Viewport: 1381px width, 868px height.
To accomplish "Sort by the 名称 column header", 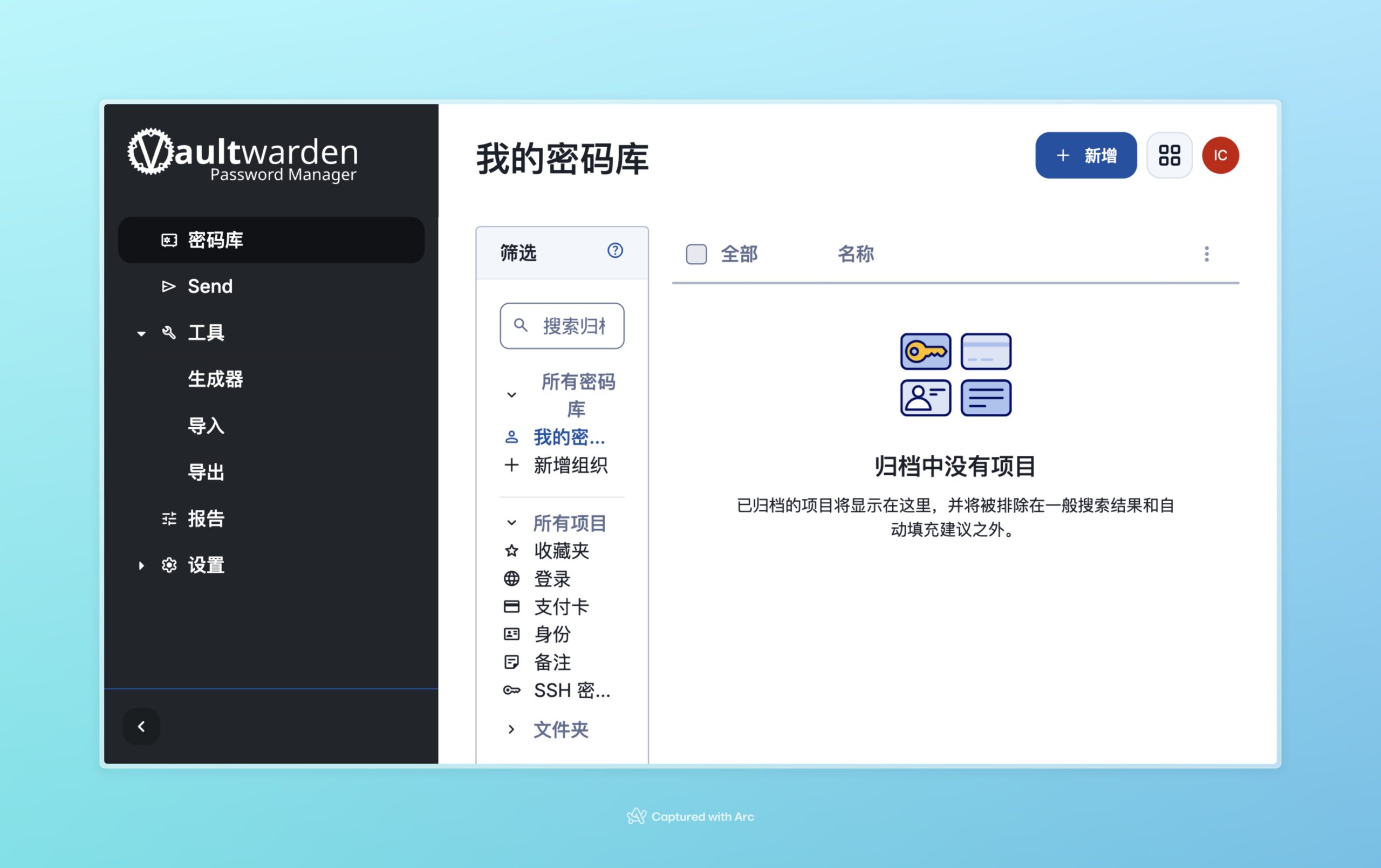I will (x=856, y=254).
